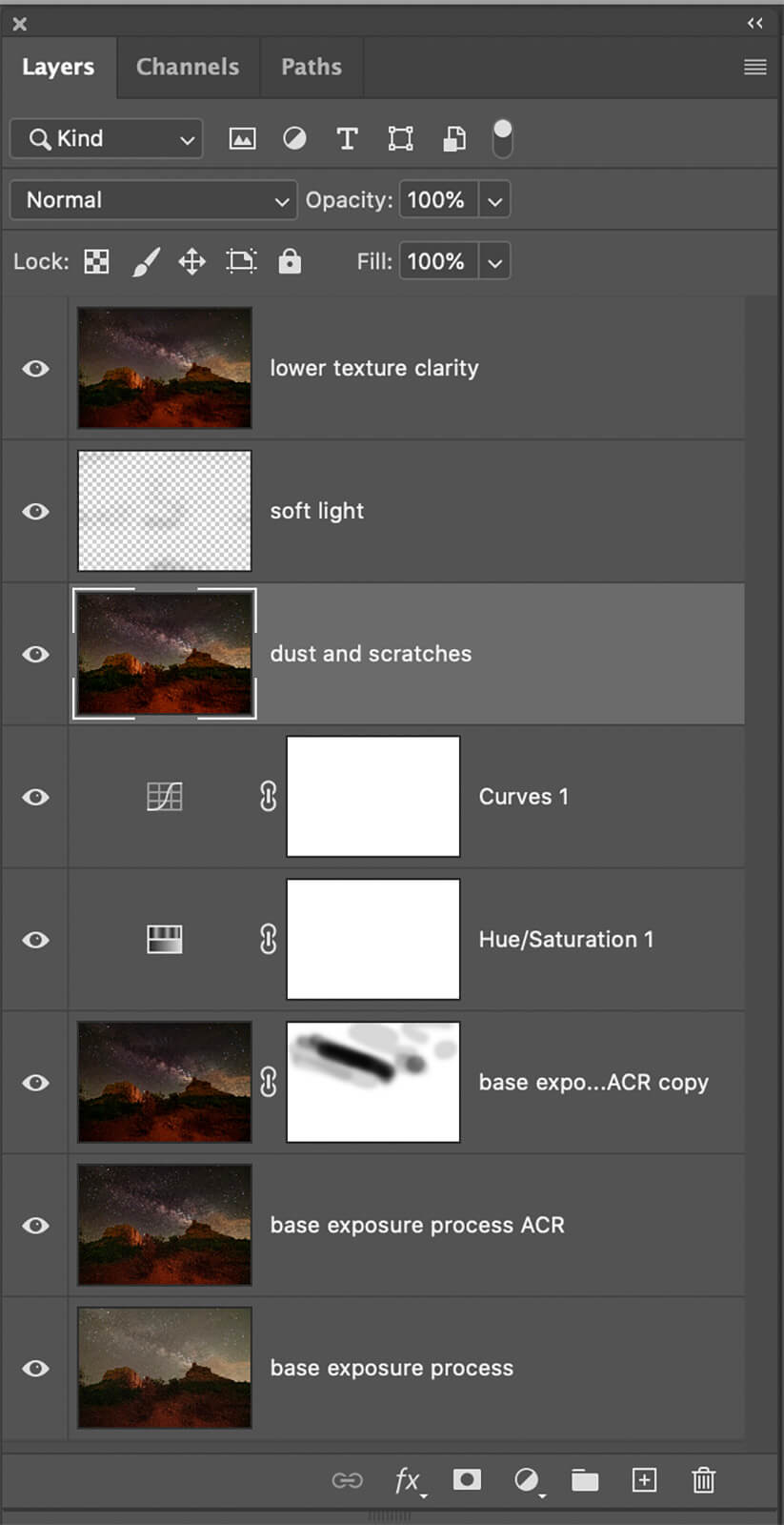Viewport: 784px width, 1525px height.
Task: Hide the lower texture clarity layer
Action: click(35, 368)
